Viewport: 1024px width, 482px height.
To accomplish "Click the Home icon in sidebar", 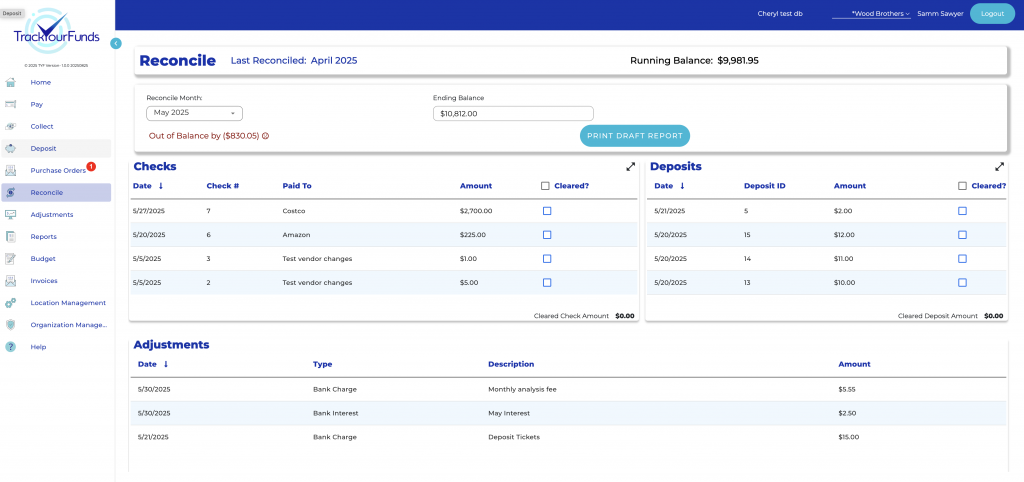I will tap(11, 82).
